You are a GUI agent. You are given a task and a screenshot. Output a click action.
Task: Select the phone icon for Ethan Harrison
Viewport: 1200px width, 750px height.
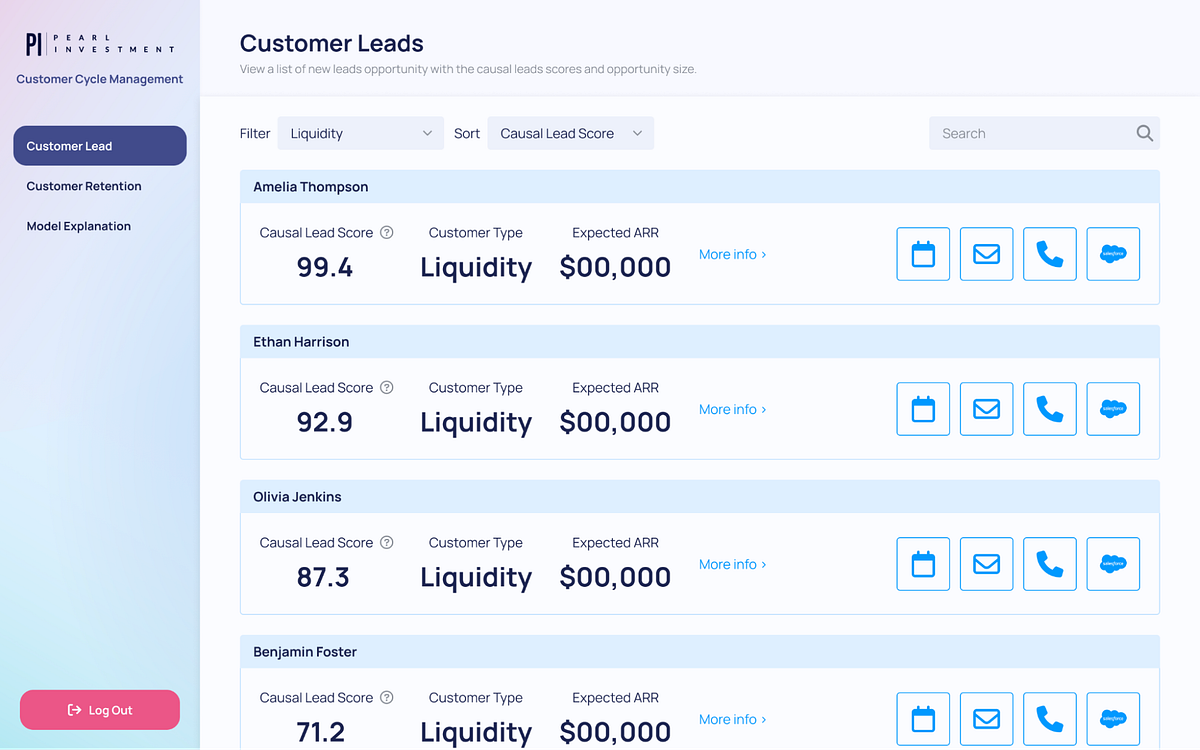point(1049,408)
